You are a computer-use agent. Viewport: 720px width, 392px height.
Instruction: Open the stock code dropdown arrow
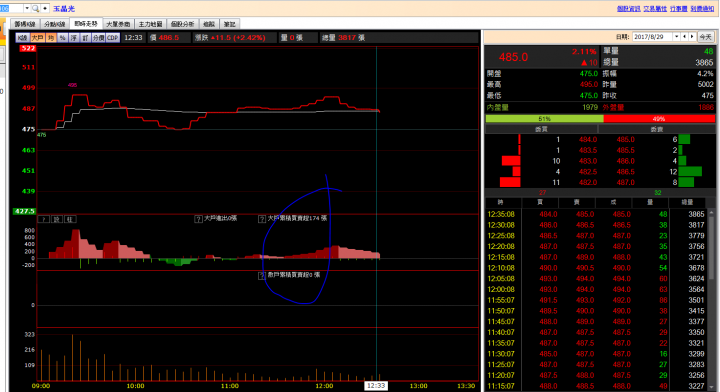[x=27, y=8]
